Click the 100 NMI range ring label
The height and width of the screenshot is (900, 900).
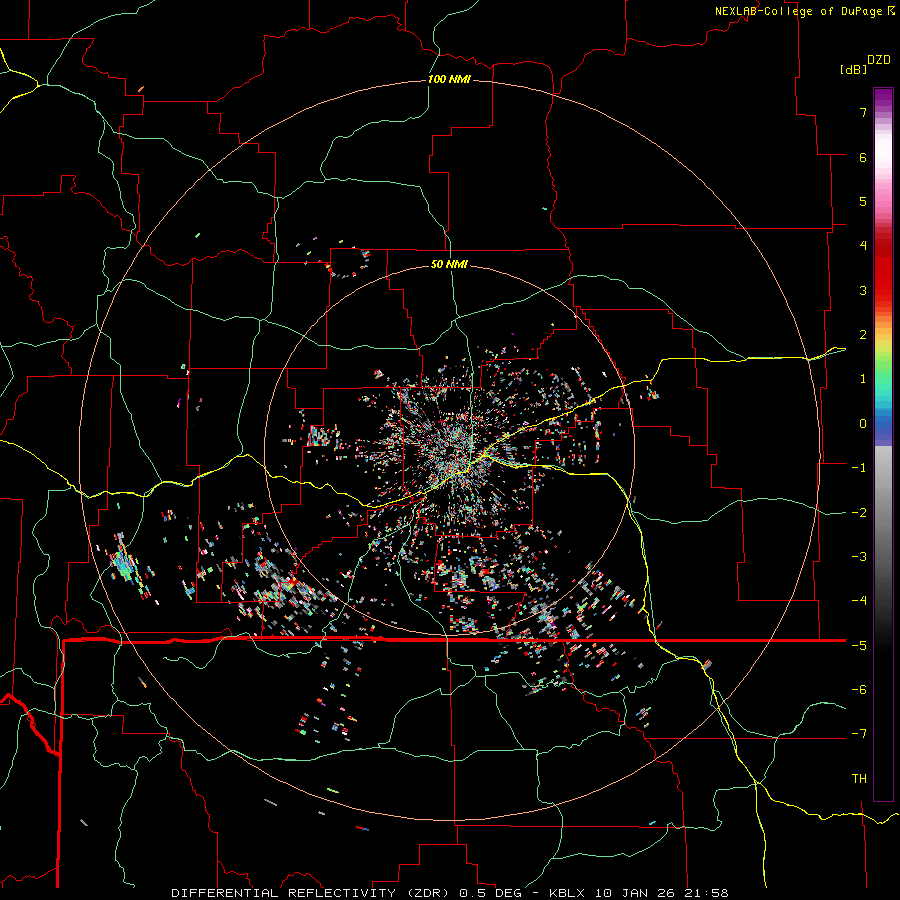point(449,79)
